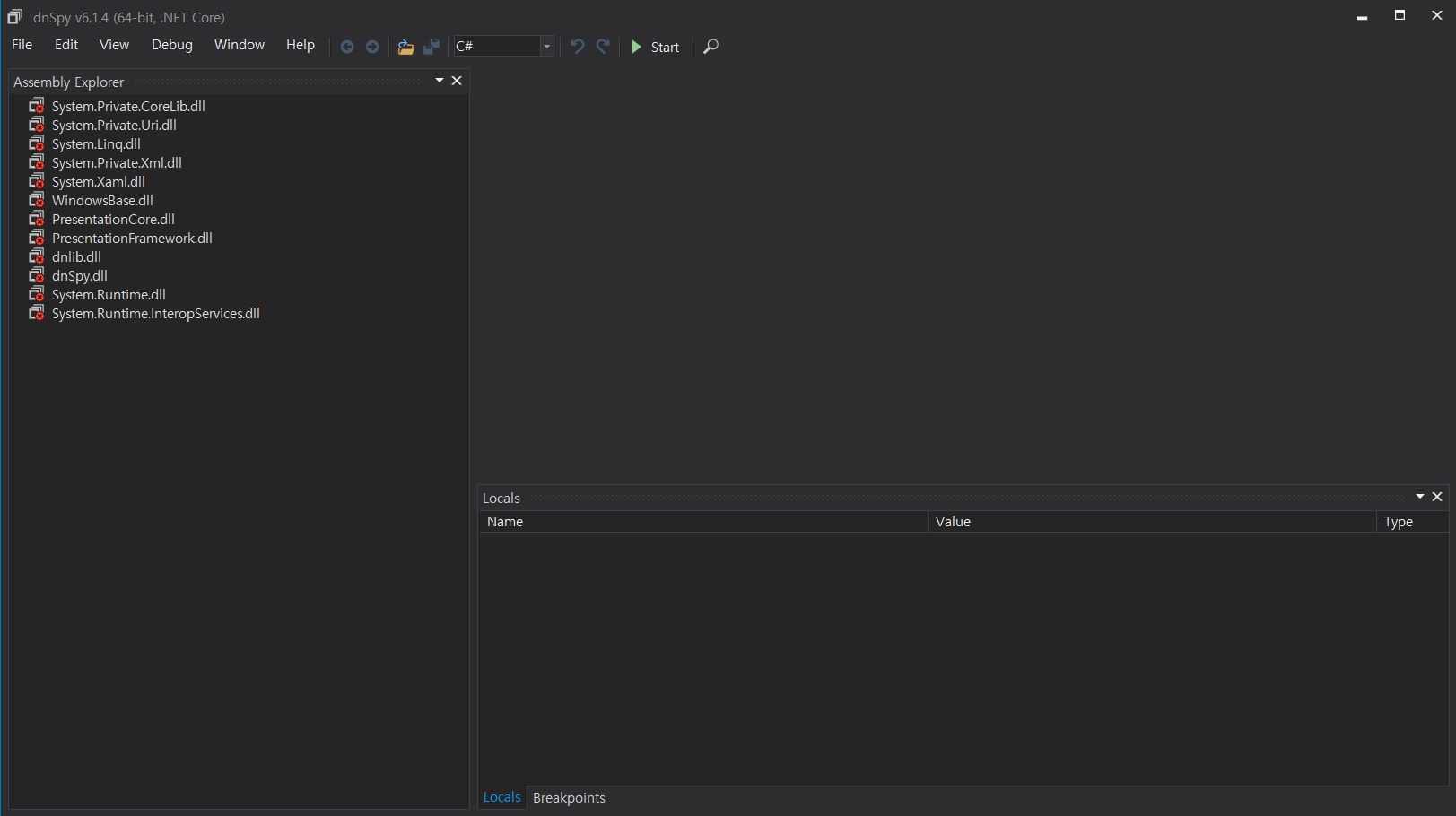Screen dimensions: 1456x816
Task: Click the assembly icon beside WindowsBase.dll
Action: pyautogui.click(x=37, y=200)
